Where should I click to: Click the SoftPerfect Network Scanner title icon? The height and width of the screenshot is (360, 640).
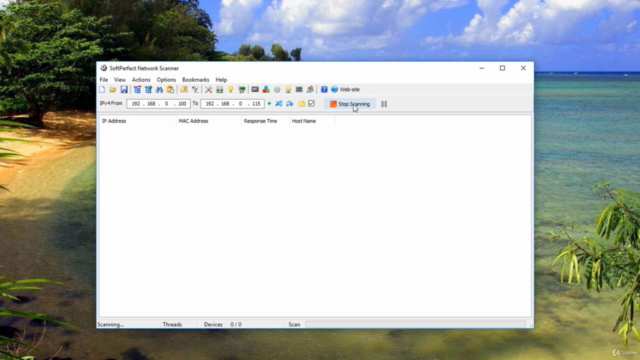(x=104, y=68)
